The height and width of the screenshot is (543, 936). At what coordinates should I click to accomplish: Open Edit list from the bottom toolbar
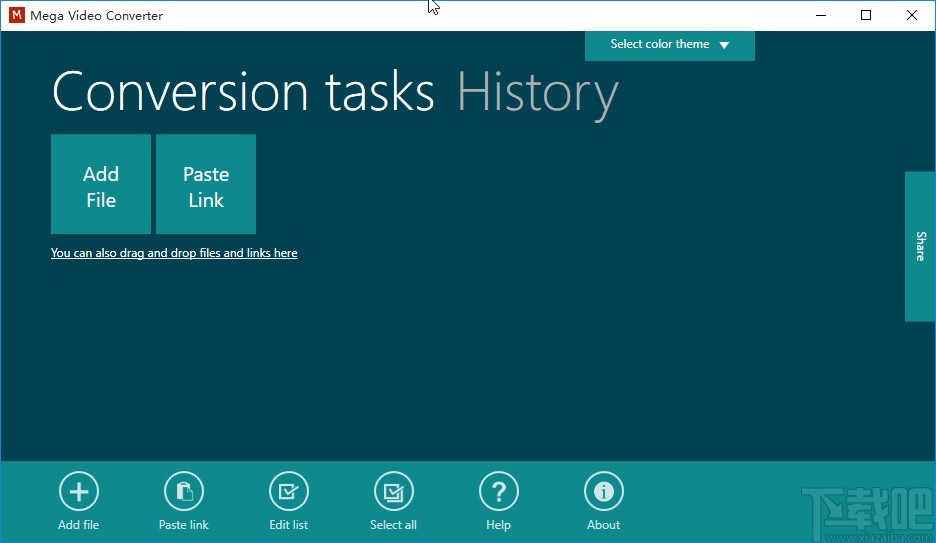tap(288, 491)
